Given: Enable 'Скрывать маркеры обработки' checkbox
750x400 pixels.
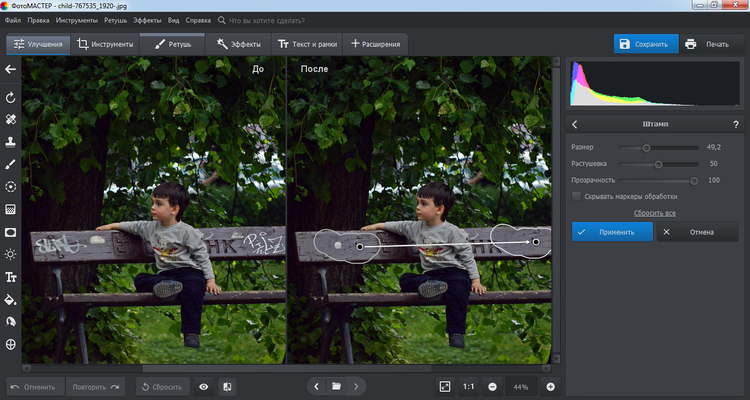Looking at the screenshot, I should click(577, 196).
